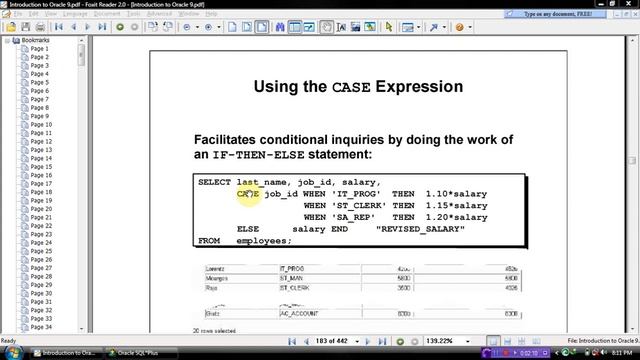Click the green previous view button in status bar
This screenshot has width=640, height=360.
(400, 341)
